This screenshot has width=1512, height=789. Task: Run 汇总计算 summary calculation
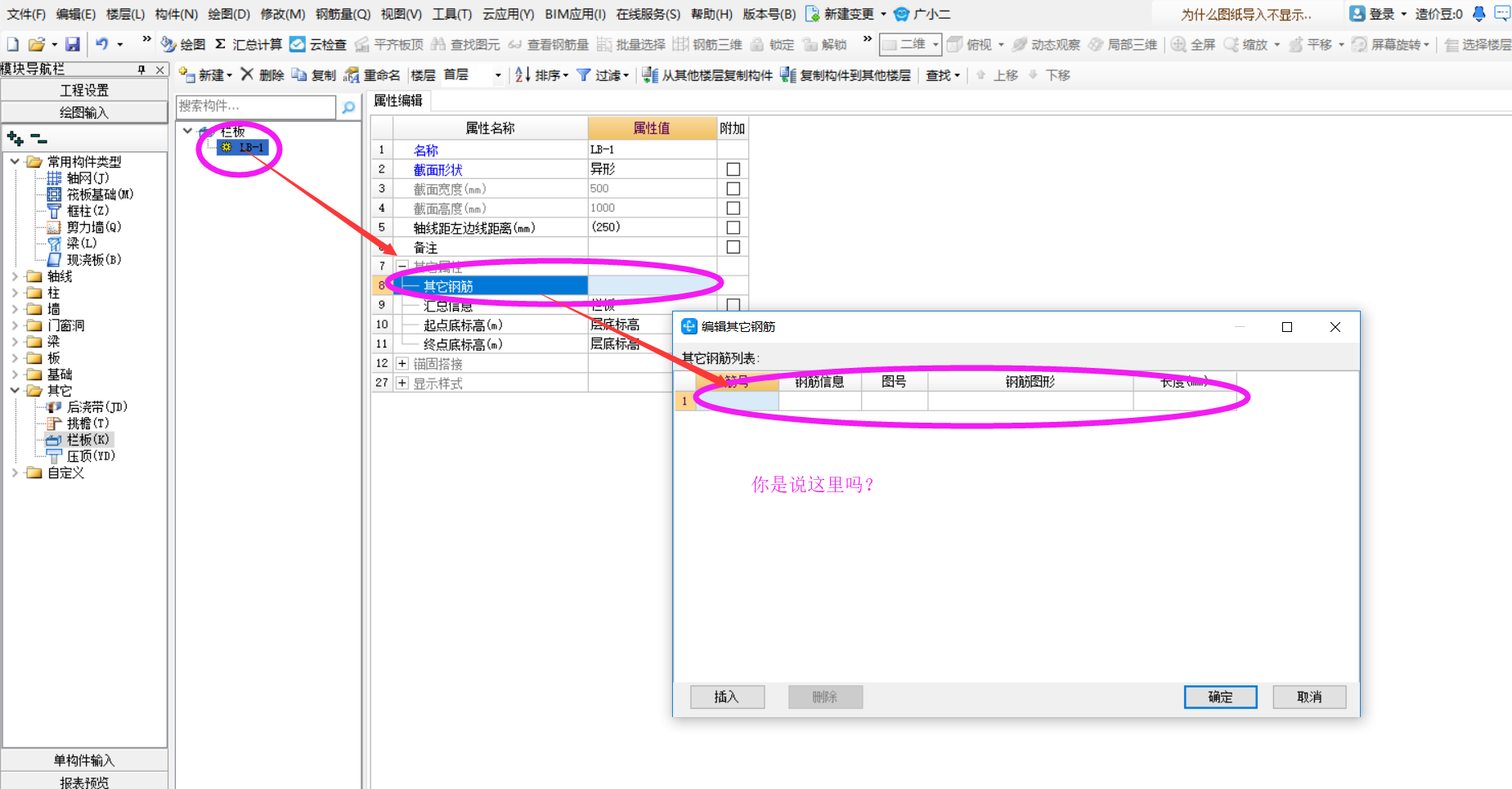tap(249, 44)
